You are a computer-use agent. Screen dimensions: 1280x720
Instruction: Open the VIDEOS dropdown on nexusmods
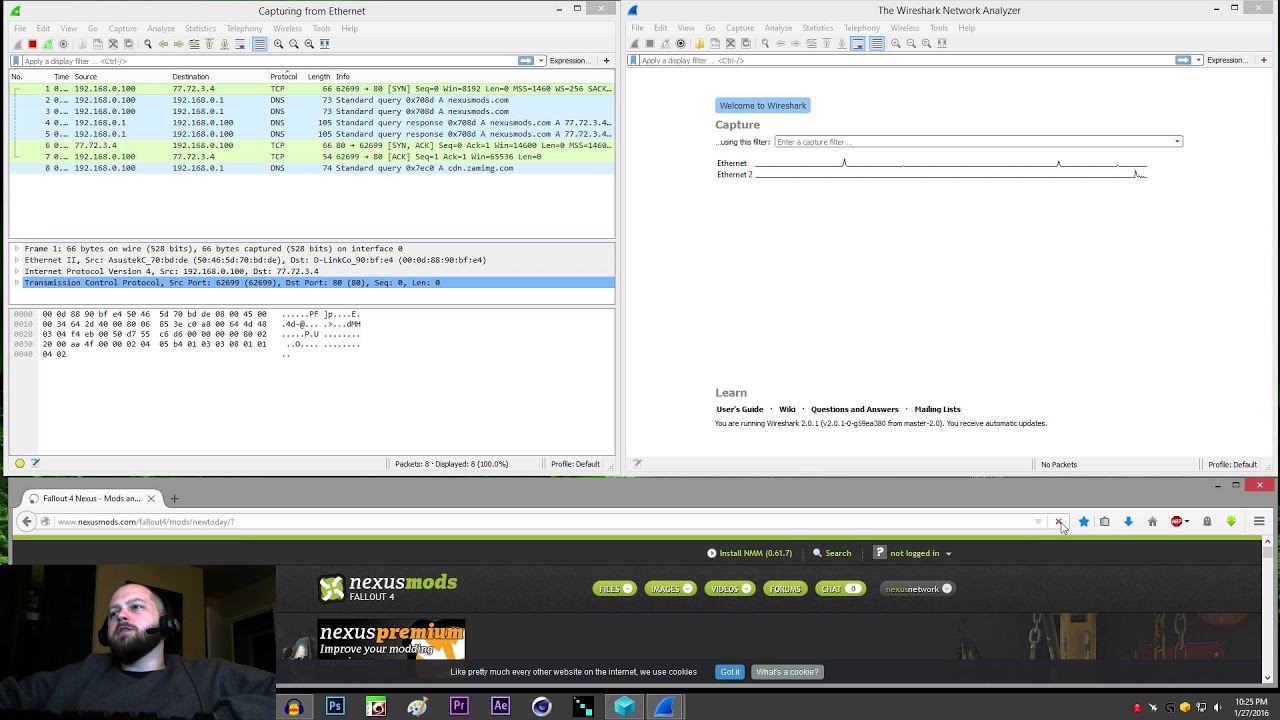click(730, 589)
